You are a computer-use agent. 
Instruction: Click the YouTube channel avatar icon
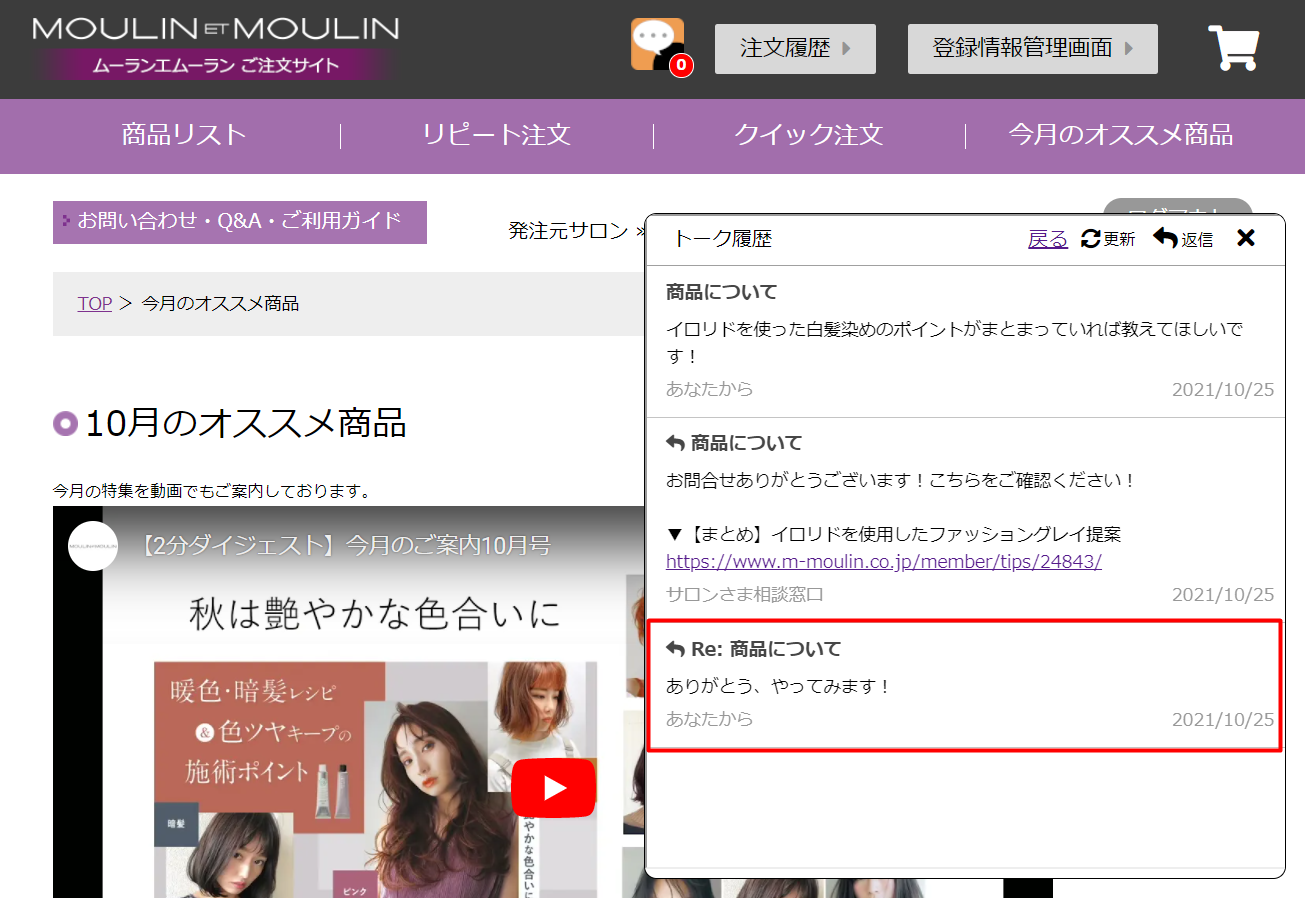[x=93, y=546]
